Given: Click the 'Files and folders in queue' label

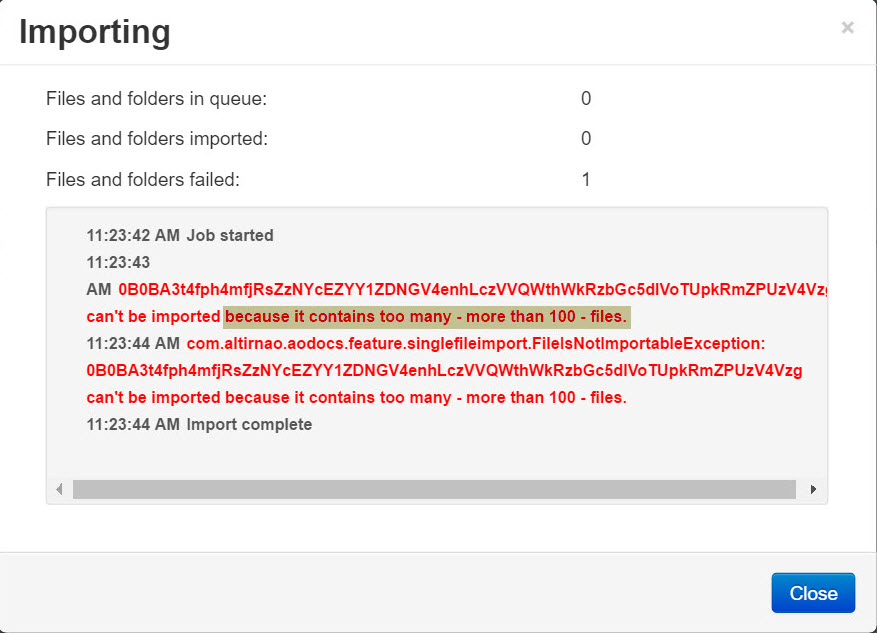Looking at the screenshot, I should (x=157, y=98).
